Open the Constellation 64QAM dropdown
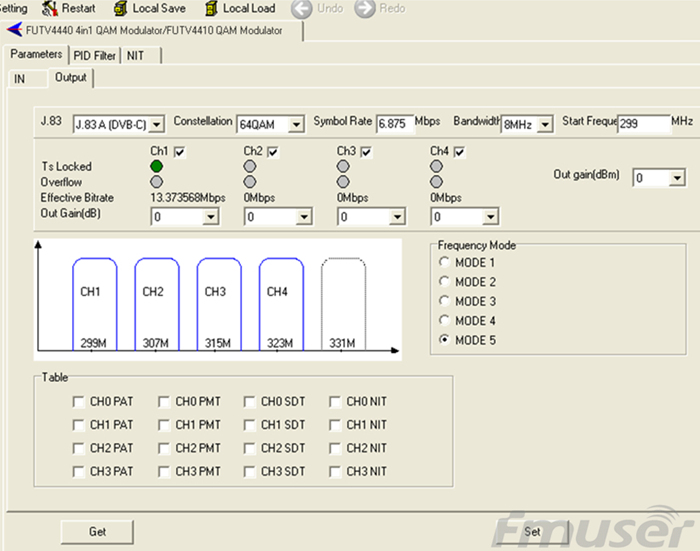Viewport: 700px width, 551px height. pos(296,124)
